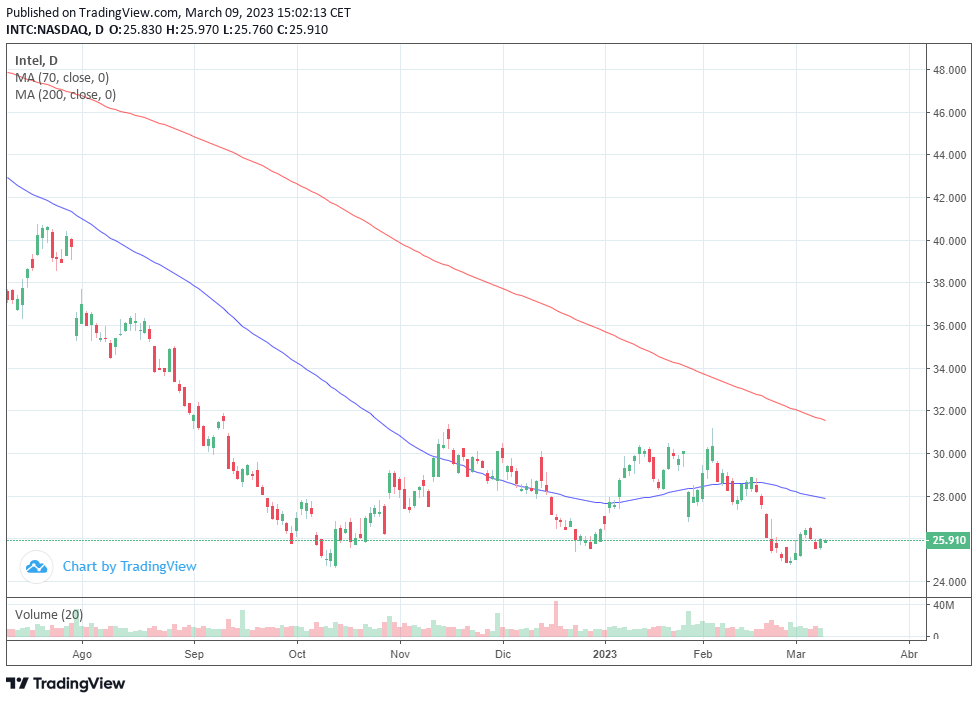Click the Intel, D chart title

point(36,61)
